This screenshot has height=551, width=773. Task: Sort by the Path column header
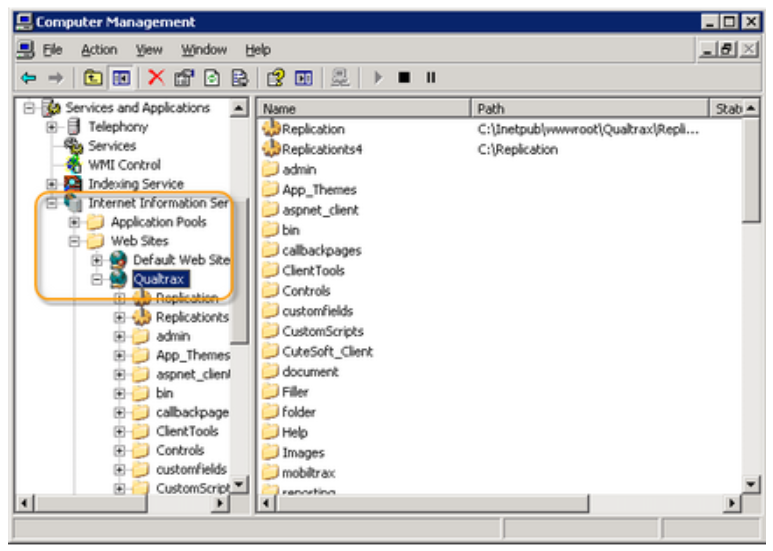pyautogui.click(x=590, y=108)
